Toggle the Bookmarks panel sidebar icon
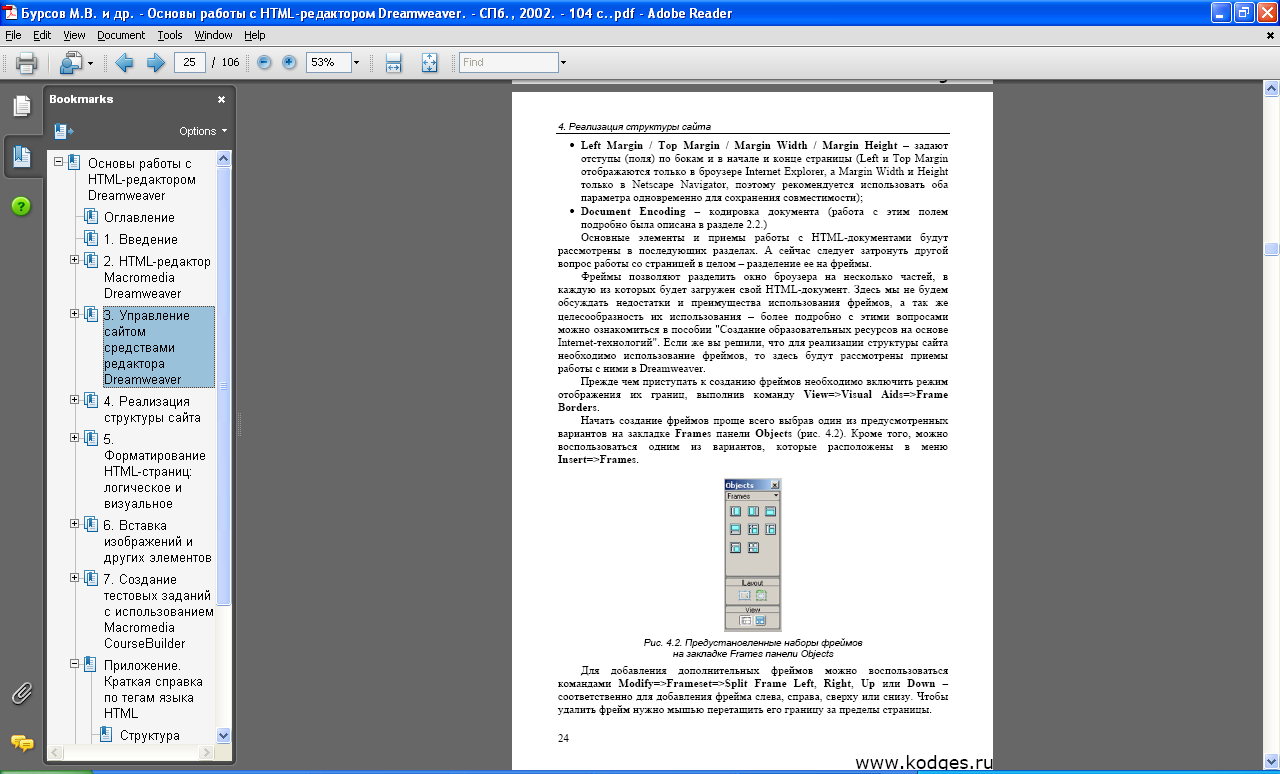This screenshot has height=774, width=1280. point(21,156)
